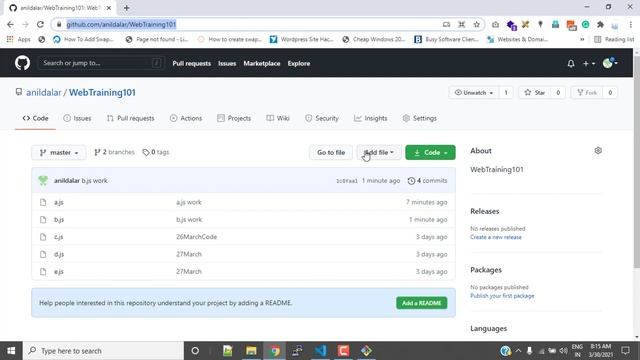Click the github.com address bar URL
The width and height of the screenshot is (640, 360).
coord(121,24)
